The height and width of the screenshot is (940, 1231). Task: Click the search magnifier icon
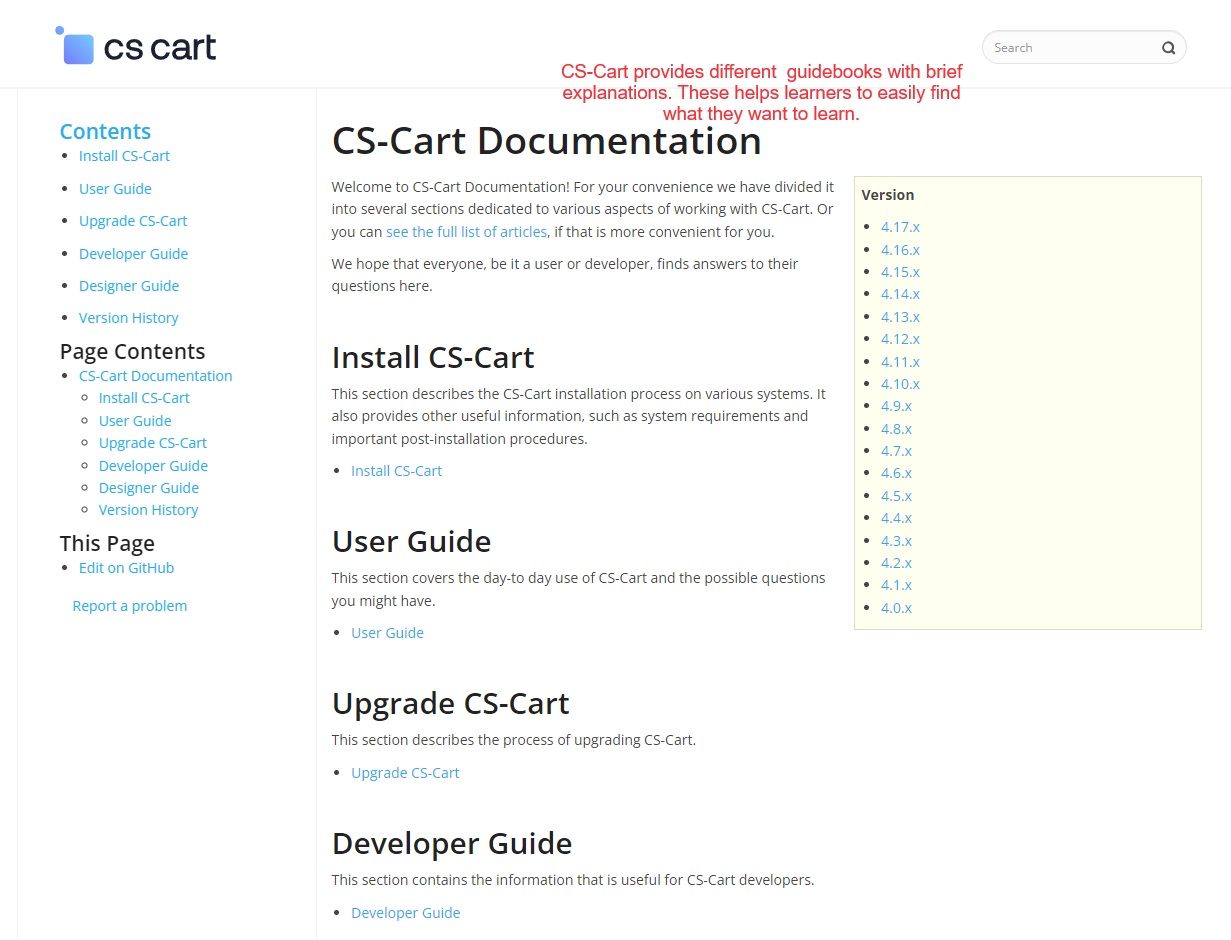(1168, 48)
